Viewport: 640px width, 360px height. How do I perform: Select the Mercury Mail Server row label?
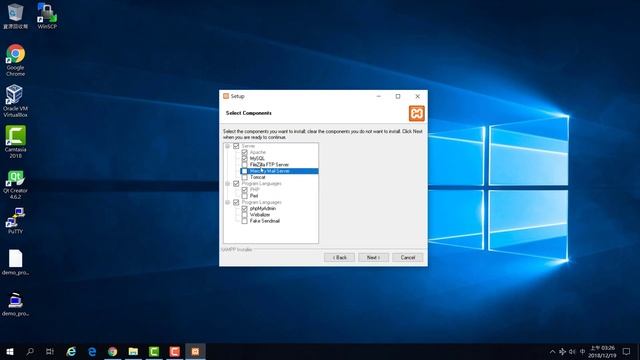point(269,171)
